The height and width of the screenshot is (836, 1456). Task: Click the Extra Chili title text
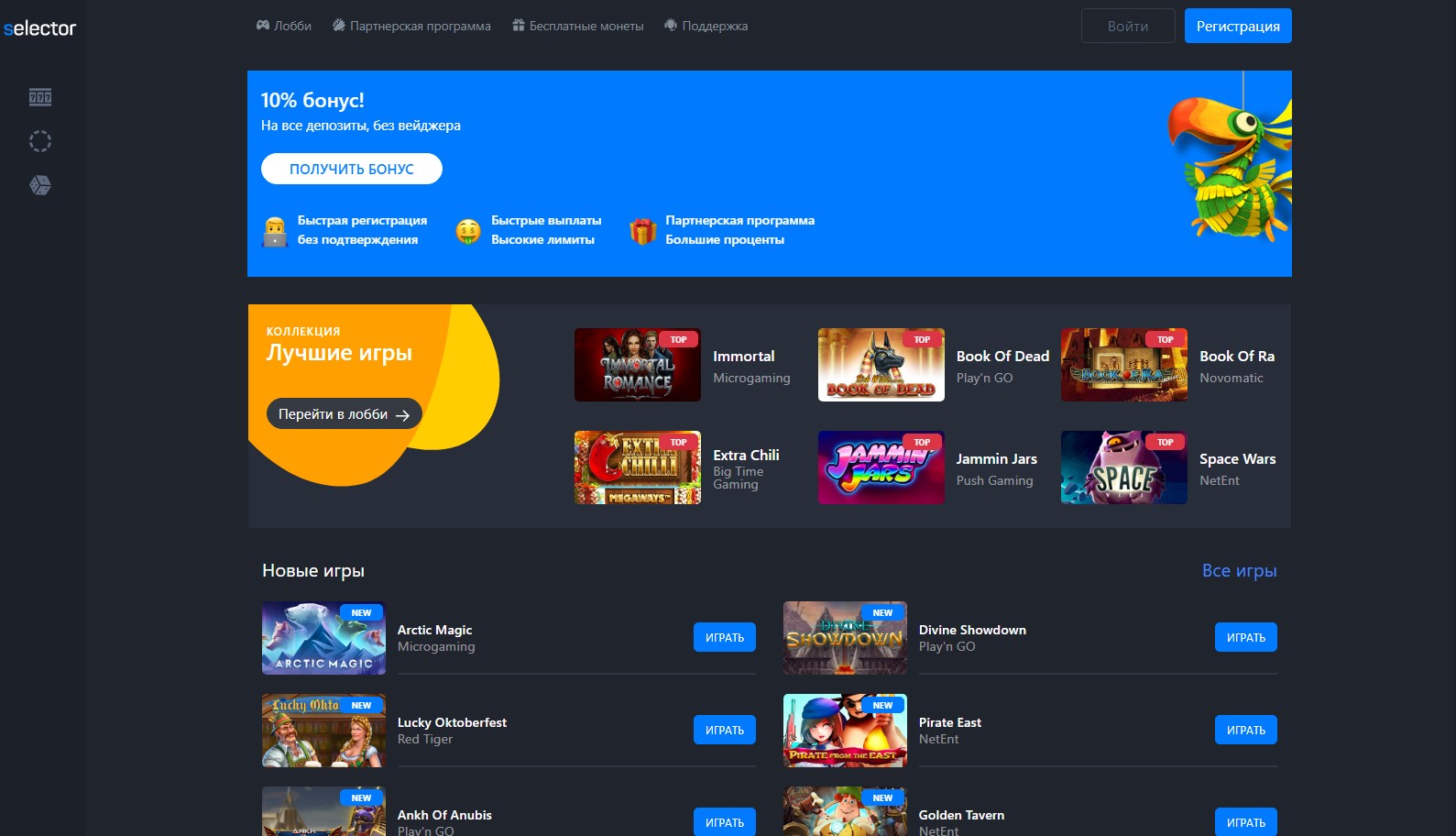[747, 456]
